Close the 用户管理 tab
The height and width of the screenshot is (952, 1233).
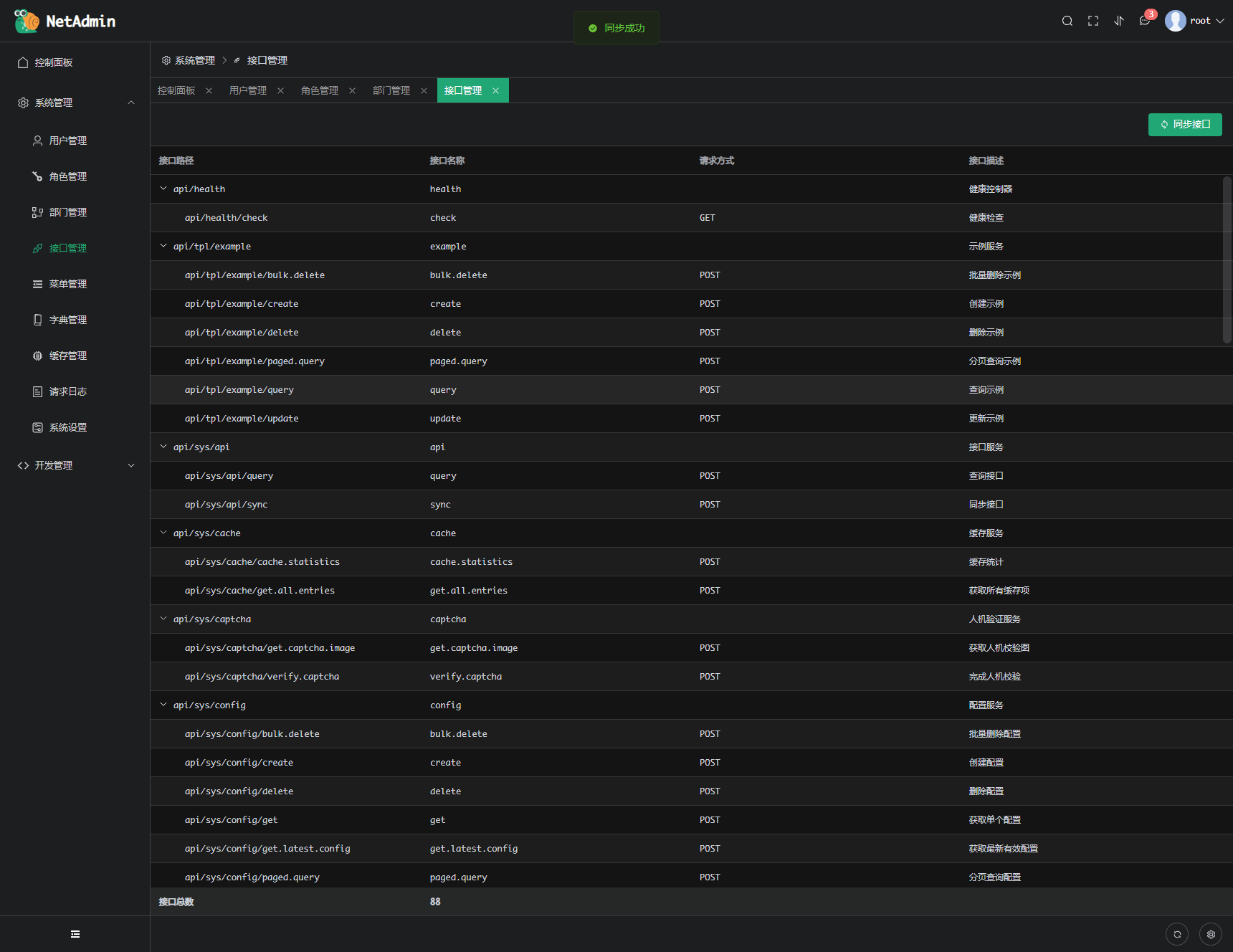[x=280, y=90]
